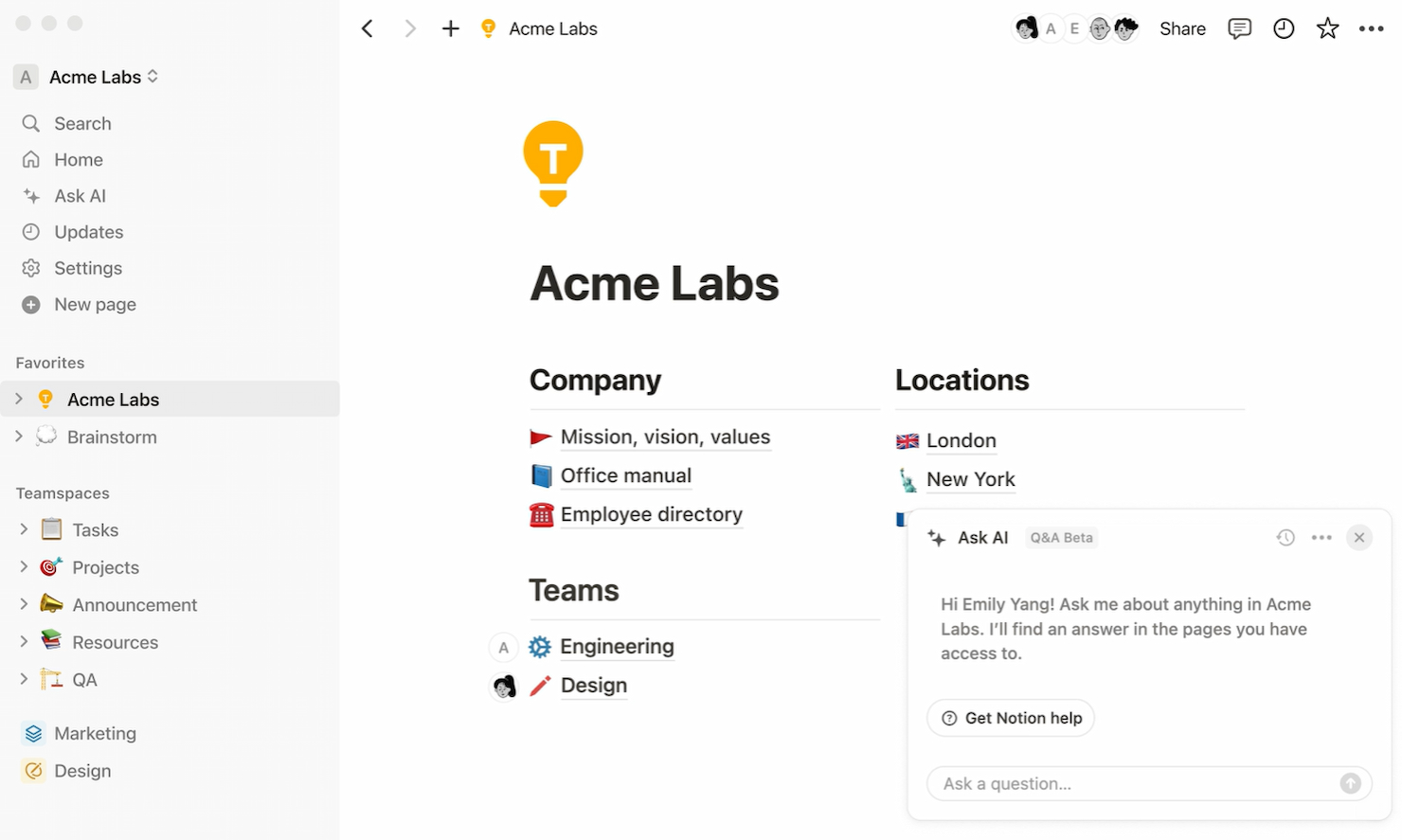
Task: Add a new tab with the plus icon
Action: [451, 29]
